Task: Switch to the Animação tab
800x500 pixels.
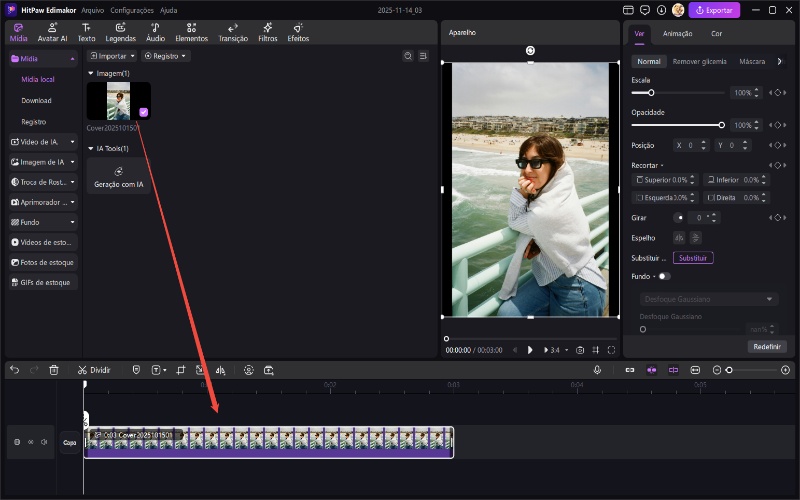Action: pyautogui.click(x=677, y=34)
